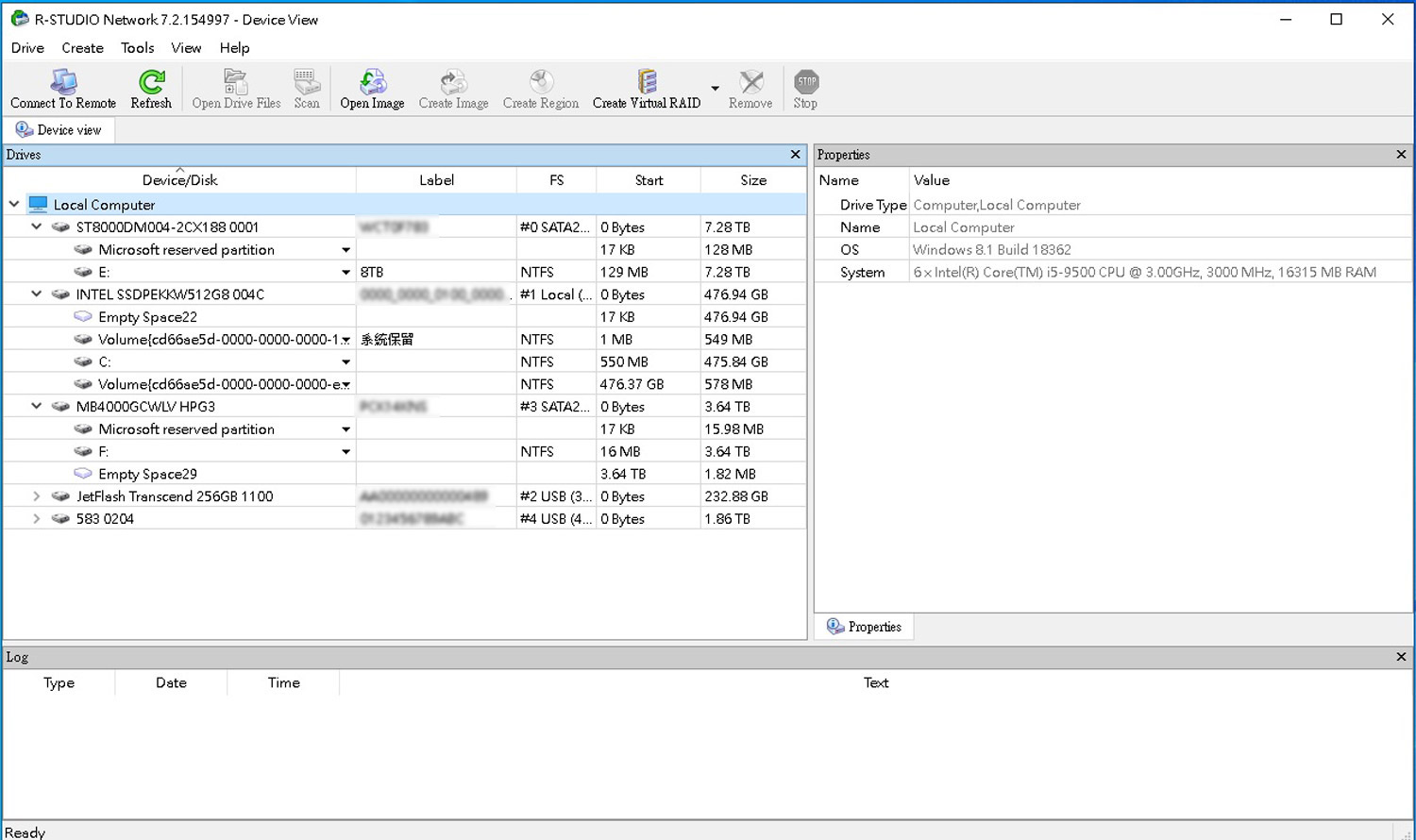Click the Log Date column header
The width and height of the screenshot is (1416, 840).
[x=171, y=682]
